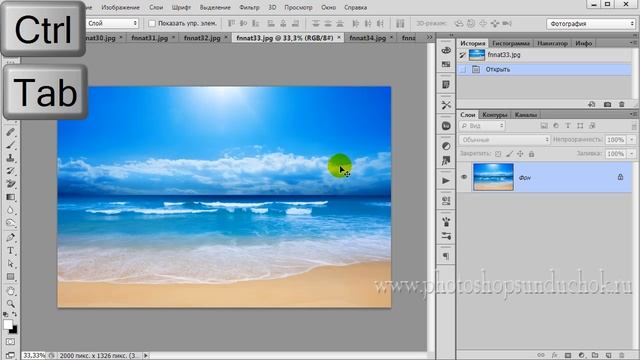This screenshot has width=640, height=360.
Task: Open the Notes panel icon in dock
Action: point(446,84)
